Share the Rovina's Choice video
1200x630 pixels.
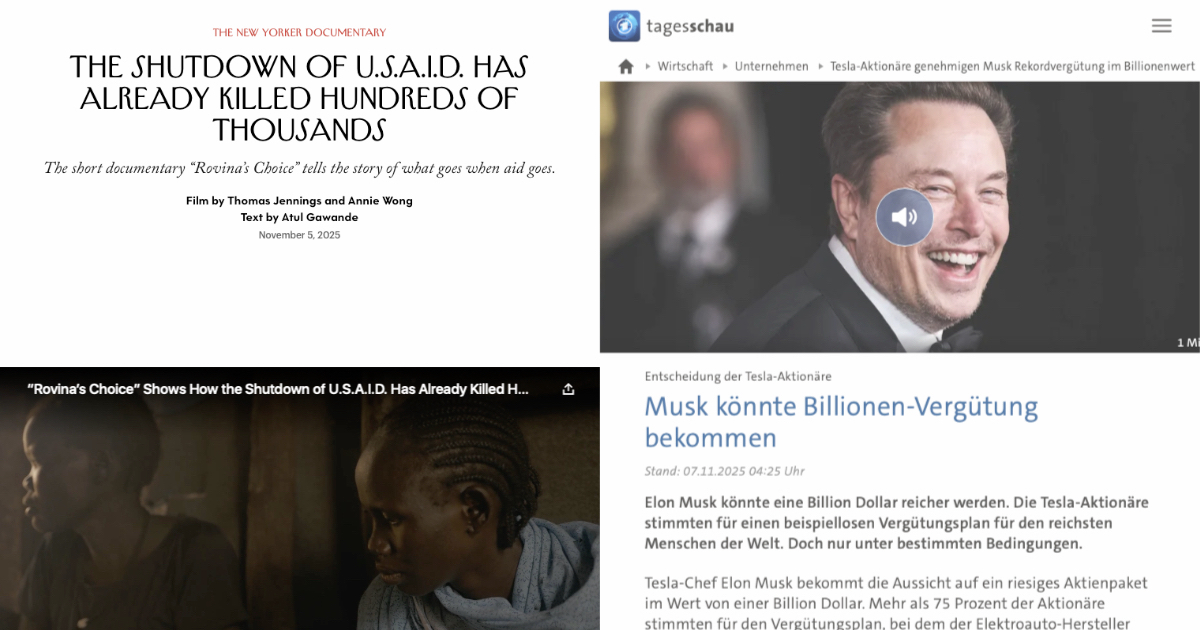[x=568, y=389]
